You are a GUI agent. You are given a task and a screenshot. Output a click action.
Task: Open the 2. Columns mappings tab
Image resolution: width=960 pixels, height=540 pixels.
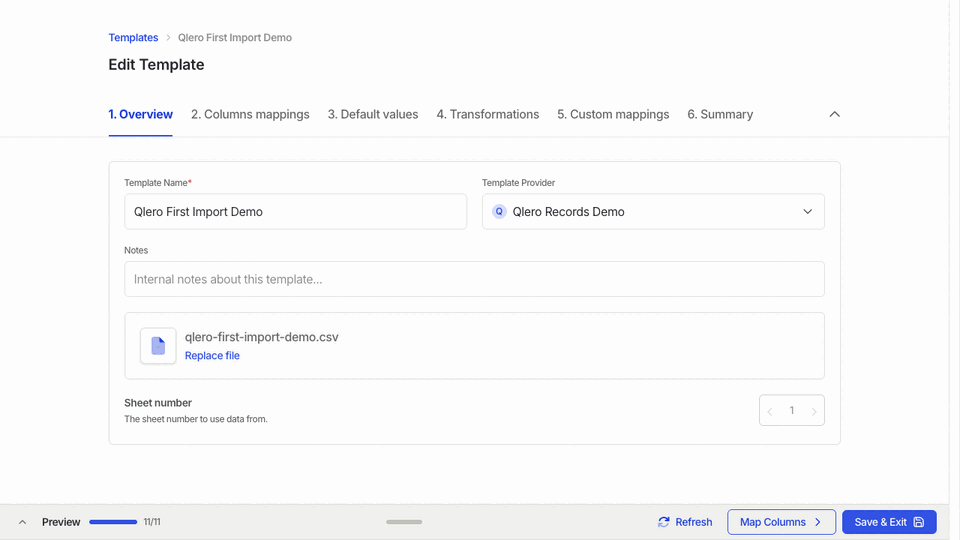250,114
